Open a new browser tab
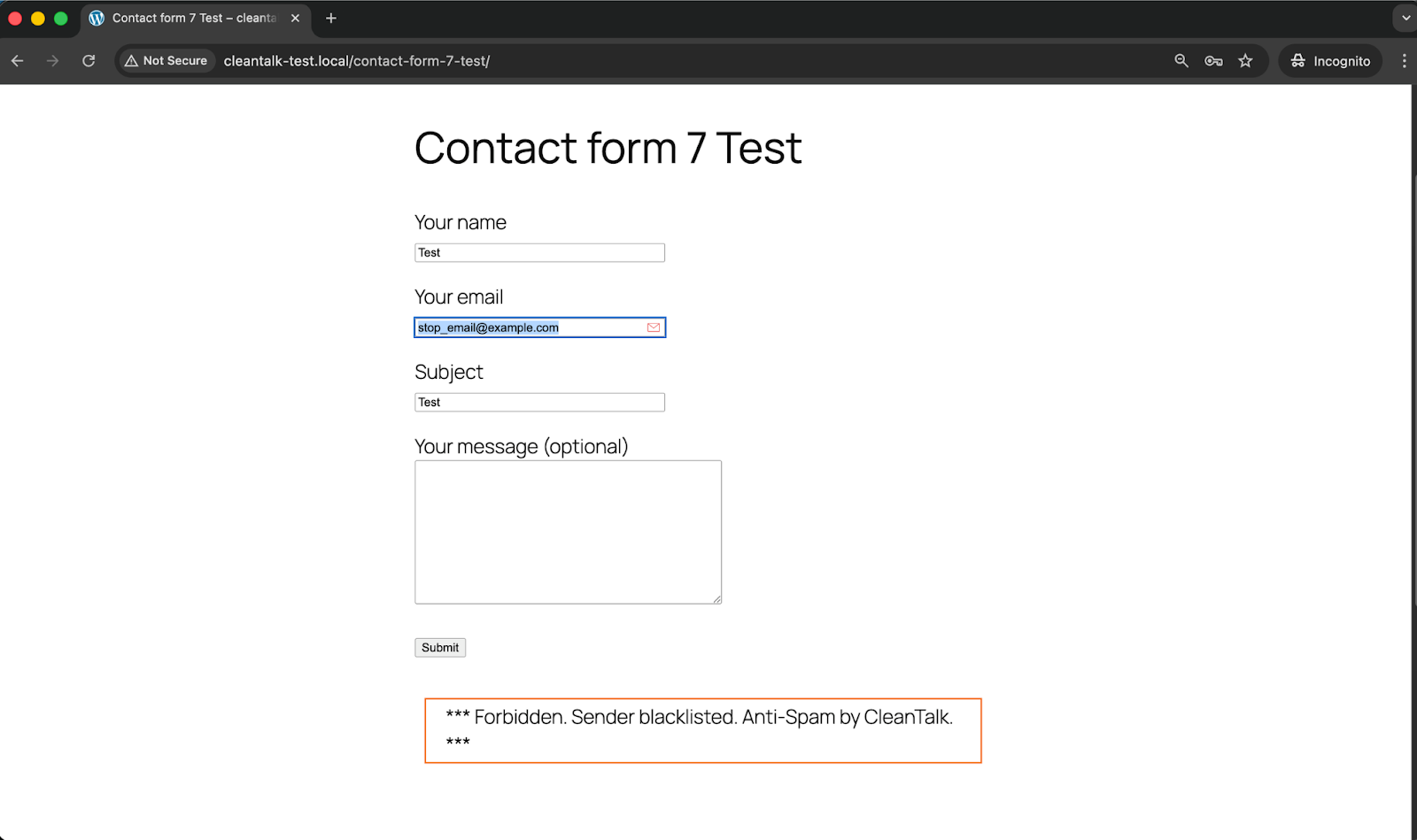 [331, 18]
